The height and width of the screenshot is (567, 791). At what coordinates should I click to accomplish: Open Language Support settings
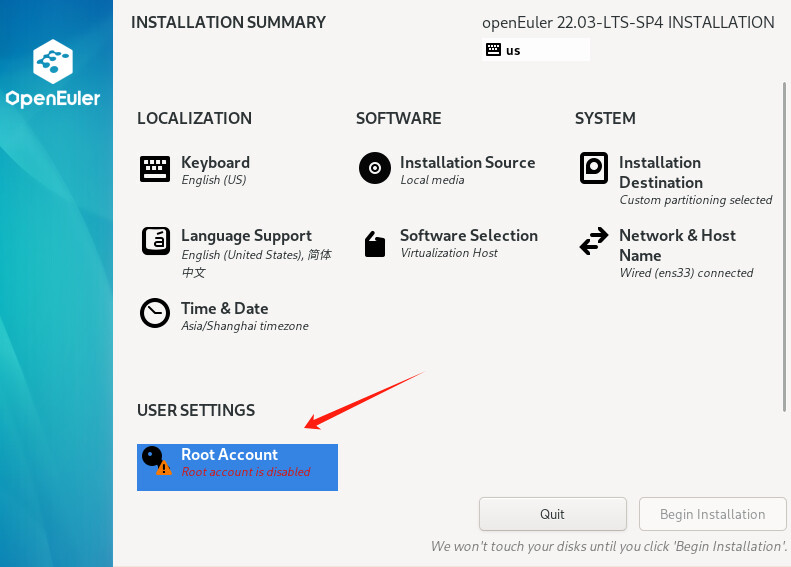click(x=237, y=252)
